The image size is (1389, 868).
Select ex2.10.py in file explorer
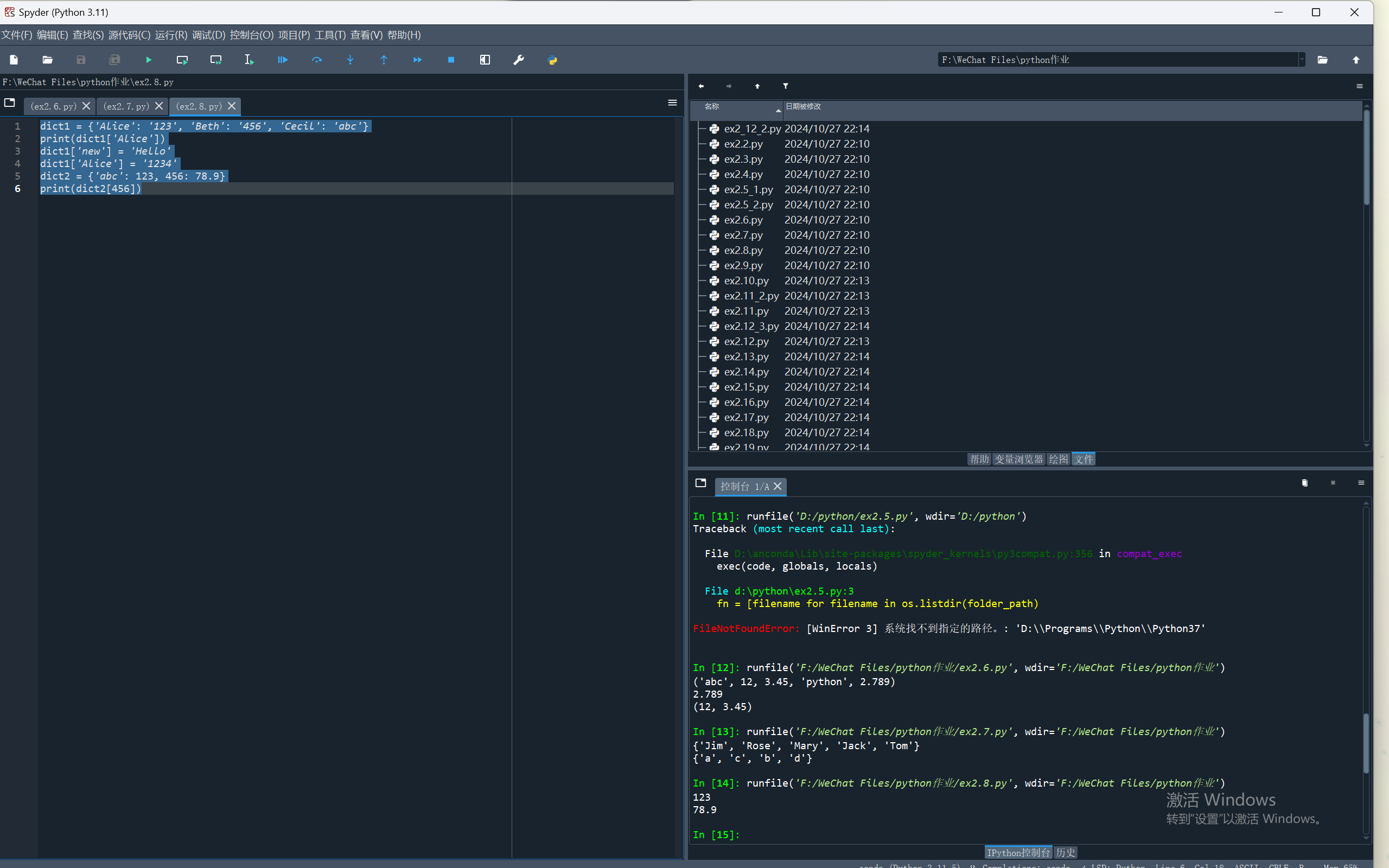(746, 280)
